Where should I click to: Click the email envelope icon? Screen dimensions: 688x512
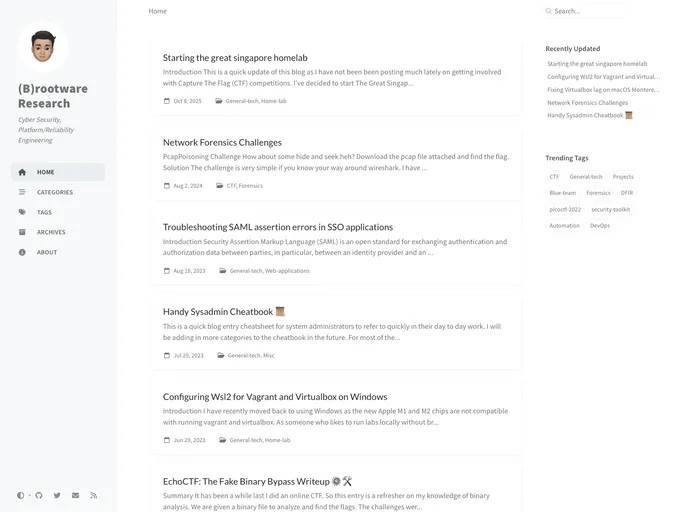click(x=75, y=495)
